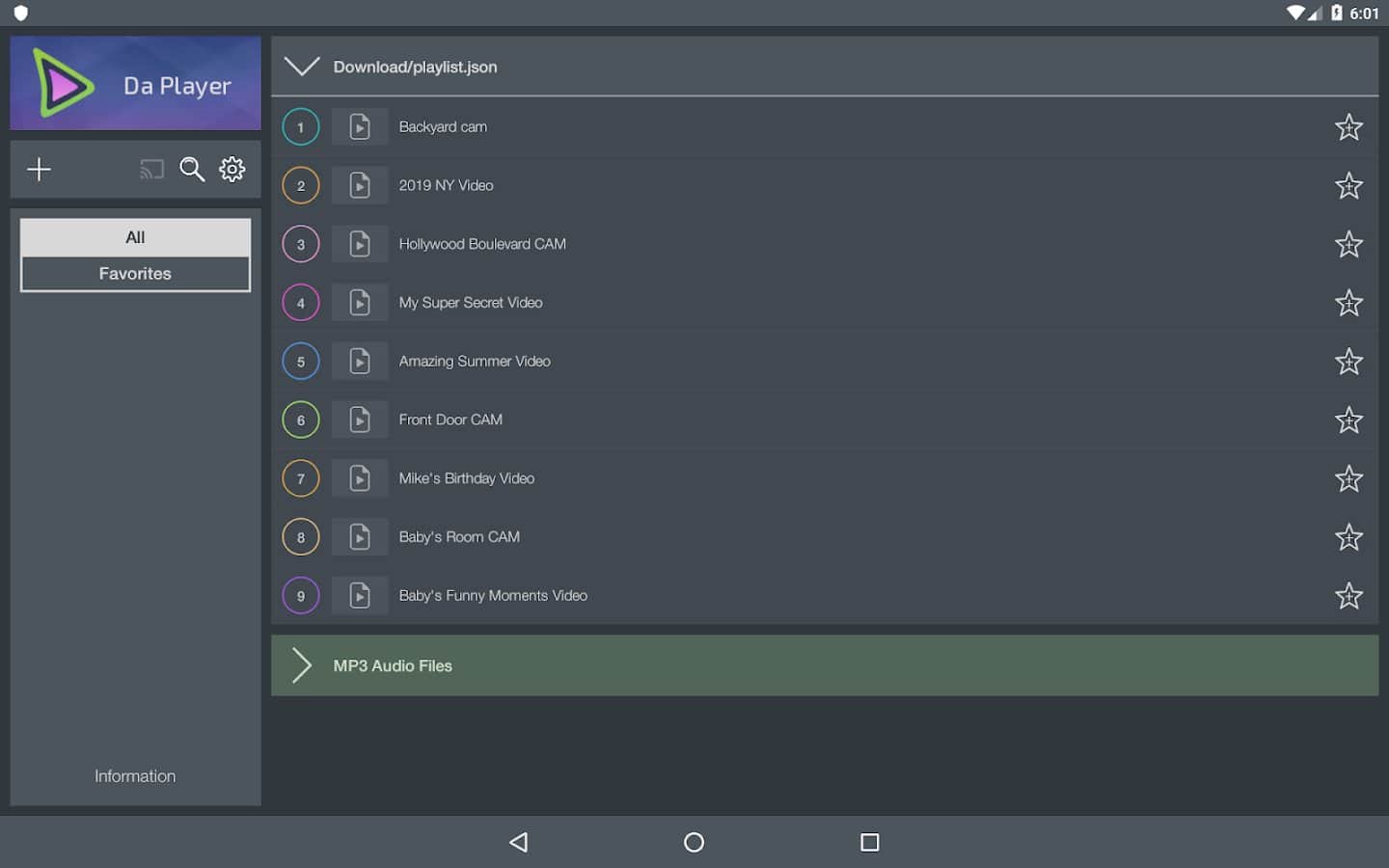Play My Super Secret Video

[471, 303]
